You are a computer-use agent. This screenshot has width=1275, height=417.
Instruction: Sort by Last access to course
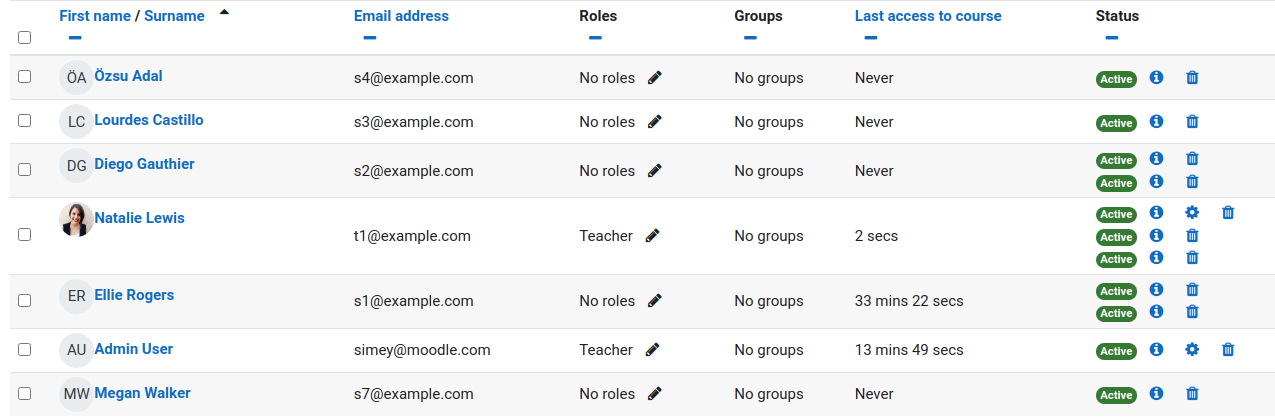point(927,16)
